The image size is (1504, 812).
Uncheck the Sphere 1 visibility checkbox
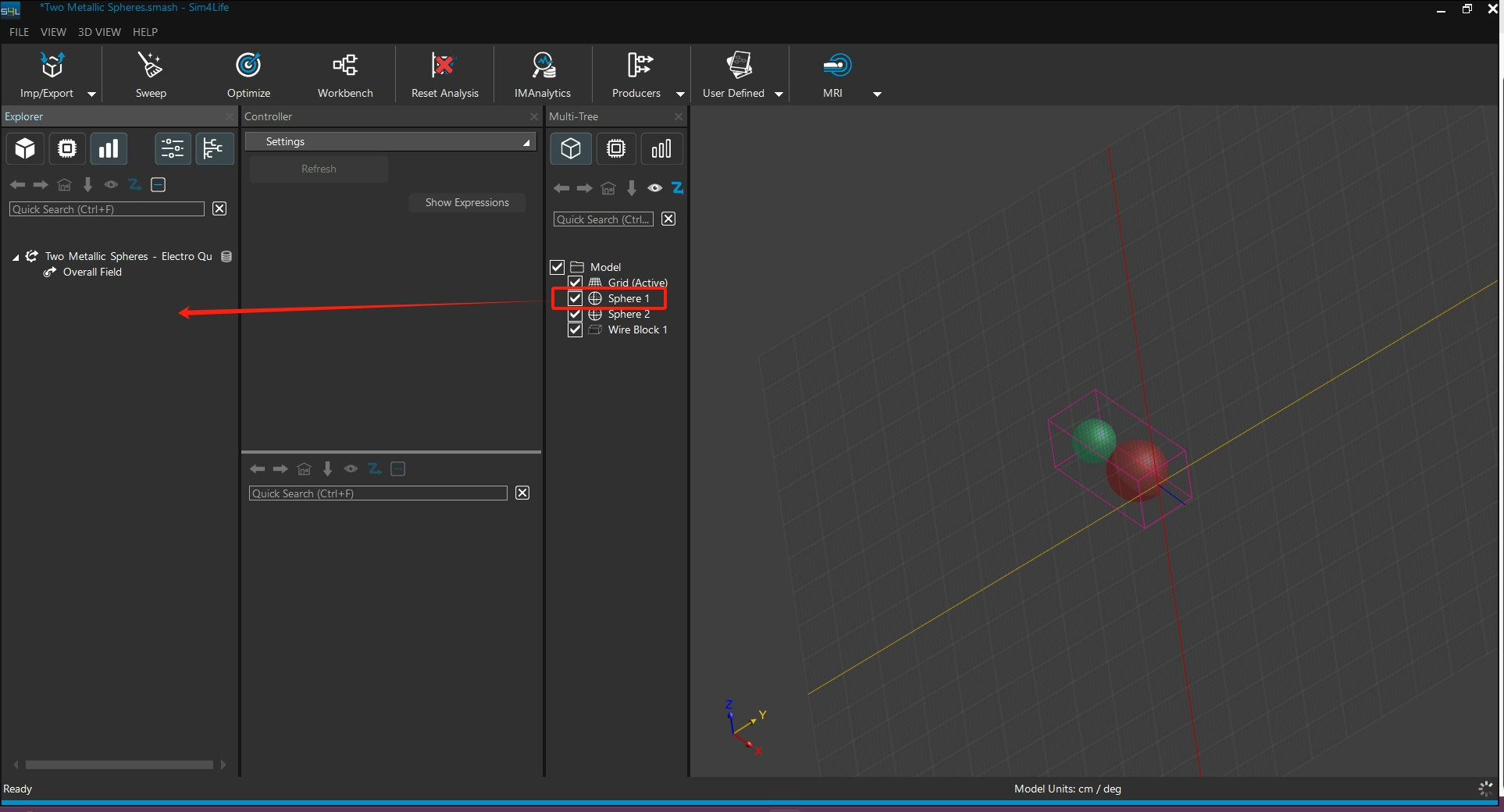tap(576, 298)
